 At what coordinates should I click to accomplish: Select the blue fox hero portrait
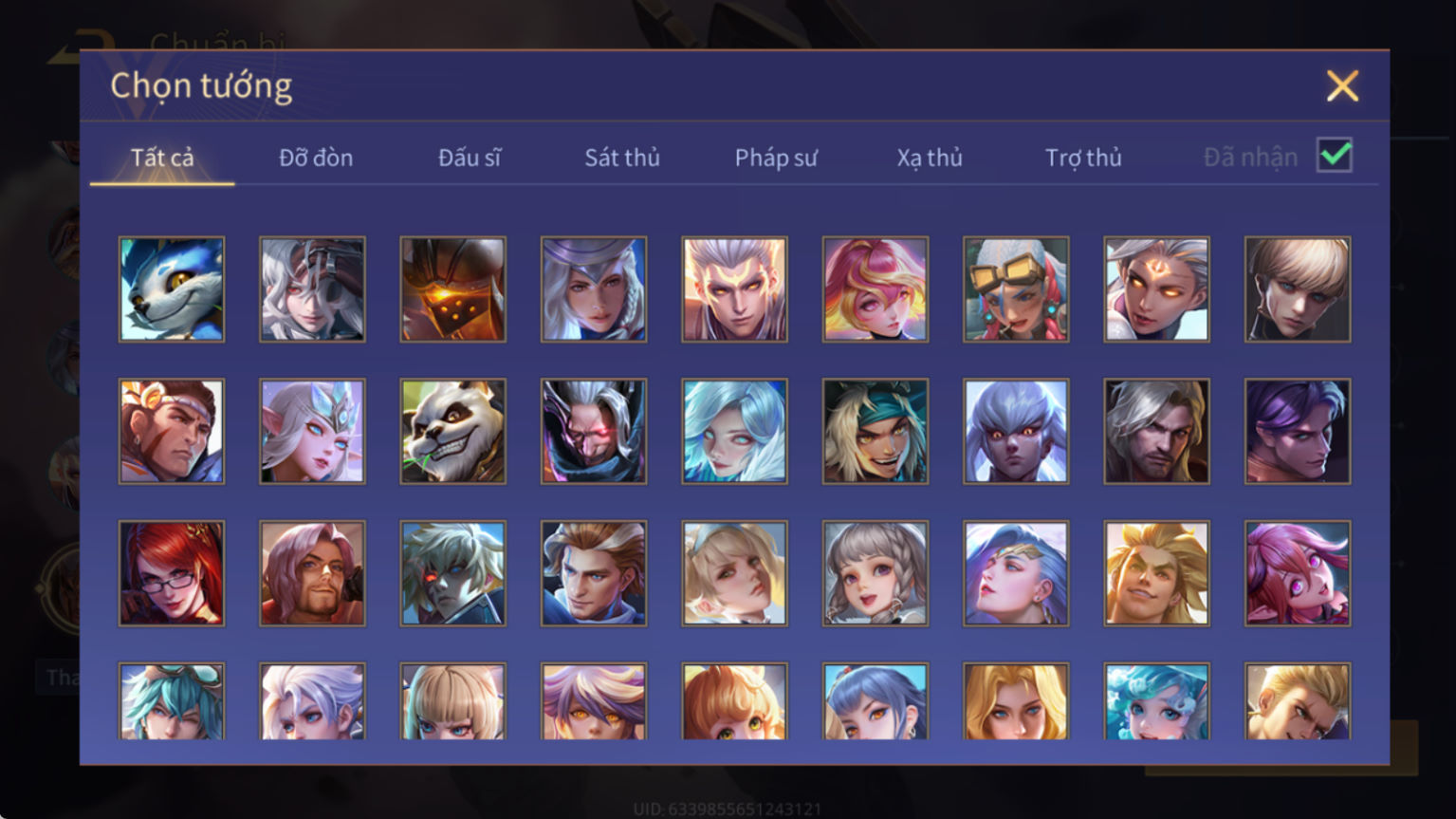(172, 289)
